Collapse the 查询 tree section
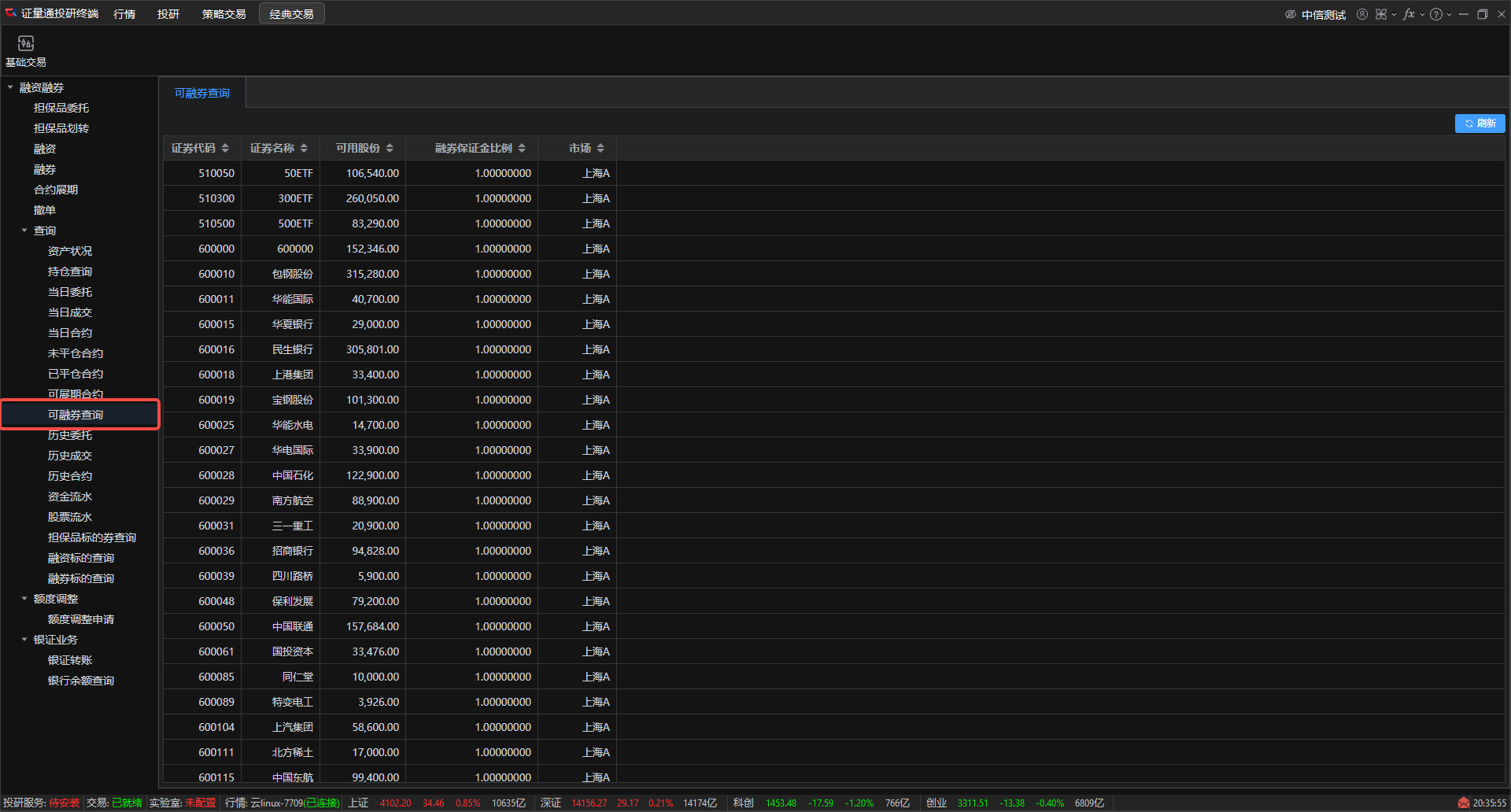Viewport: 1511px width, 812px height. click(x=24, y=231)
